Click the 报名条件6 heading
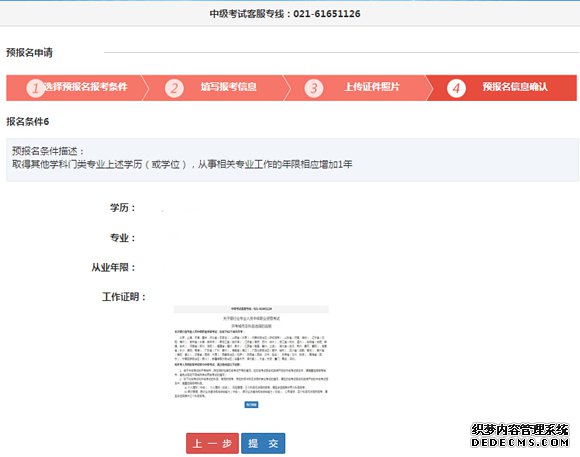Viewport: 580px width, 457px height. (27, 121)
